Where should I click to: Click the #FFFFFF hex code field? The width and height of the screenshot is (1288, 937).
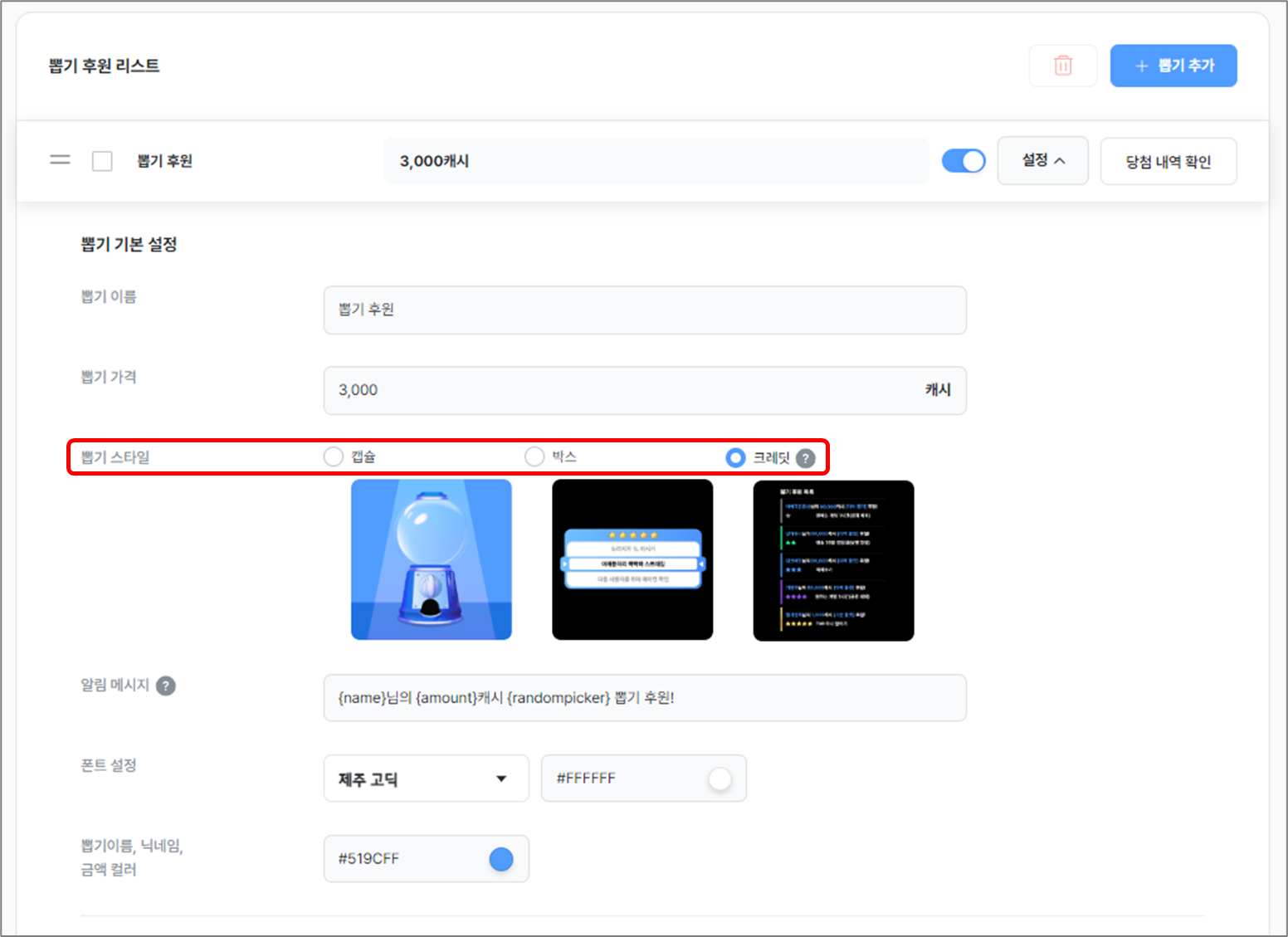(x=644, y=778)
